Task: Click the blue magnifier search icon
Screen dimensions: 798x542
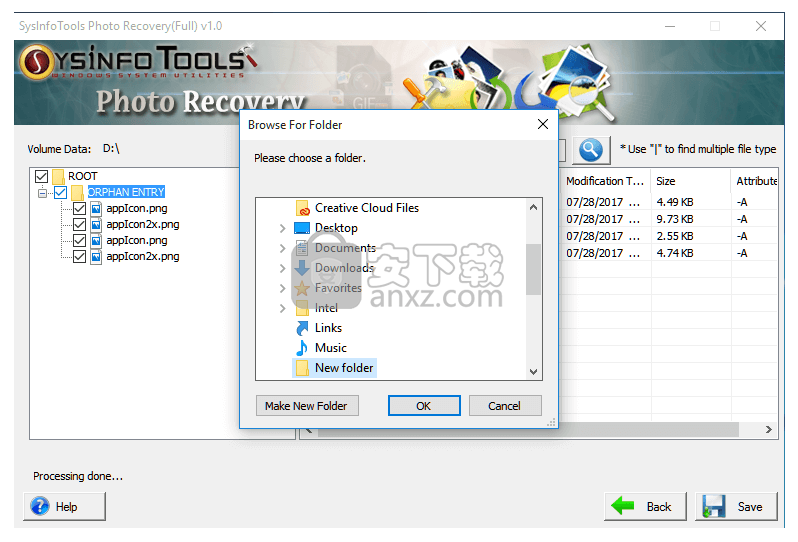Action: (x=591, y=150)
